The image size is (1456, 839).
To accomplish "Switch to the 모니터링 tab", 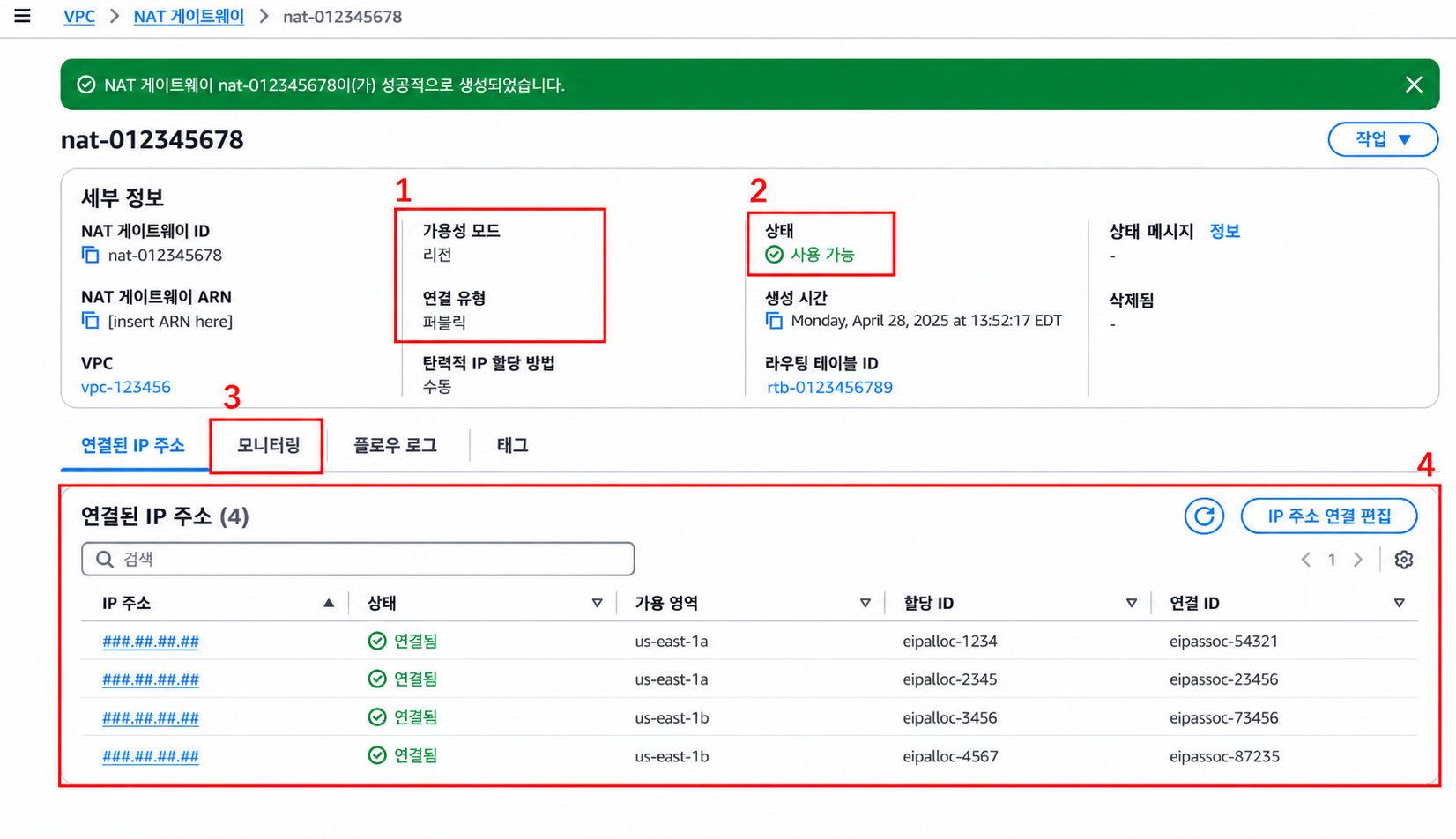I will pos(268,446).
